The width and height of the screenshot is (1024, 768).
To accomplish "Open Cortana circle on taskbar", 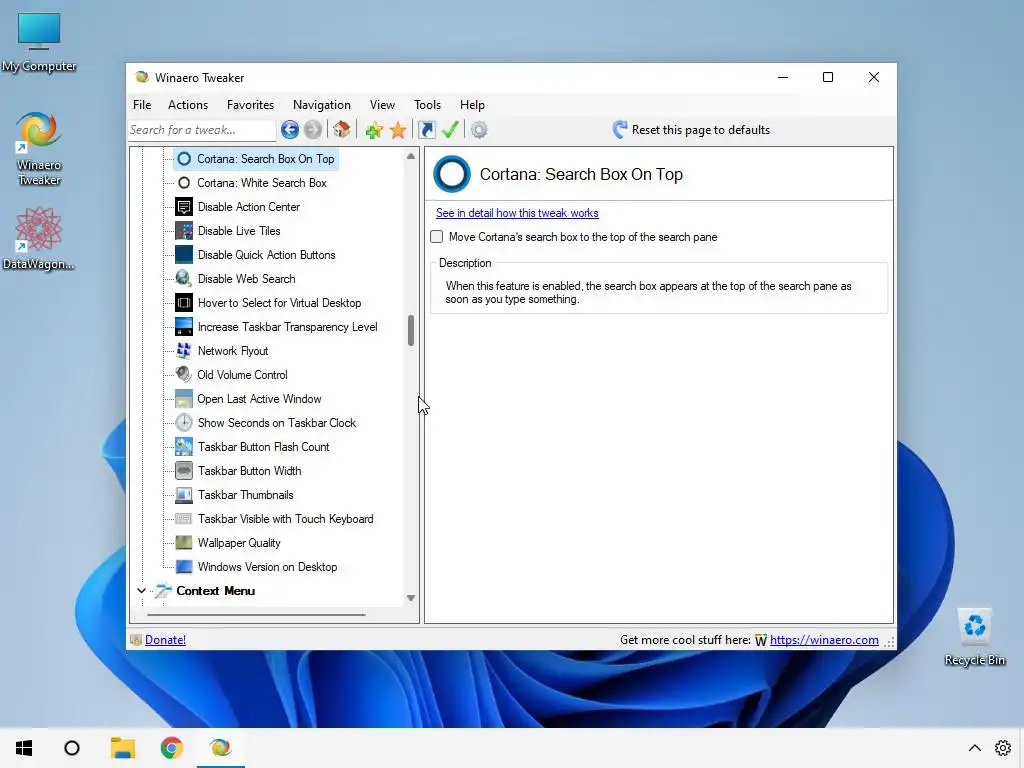I will coord(72,748).
